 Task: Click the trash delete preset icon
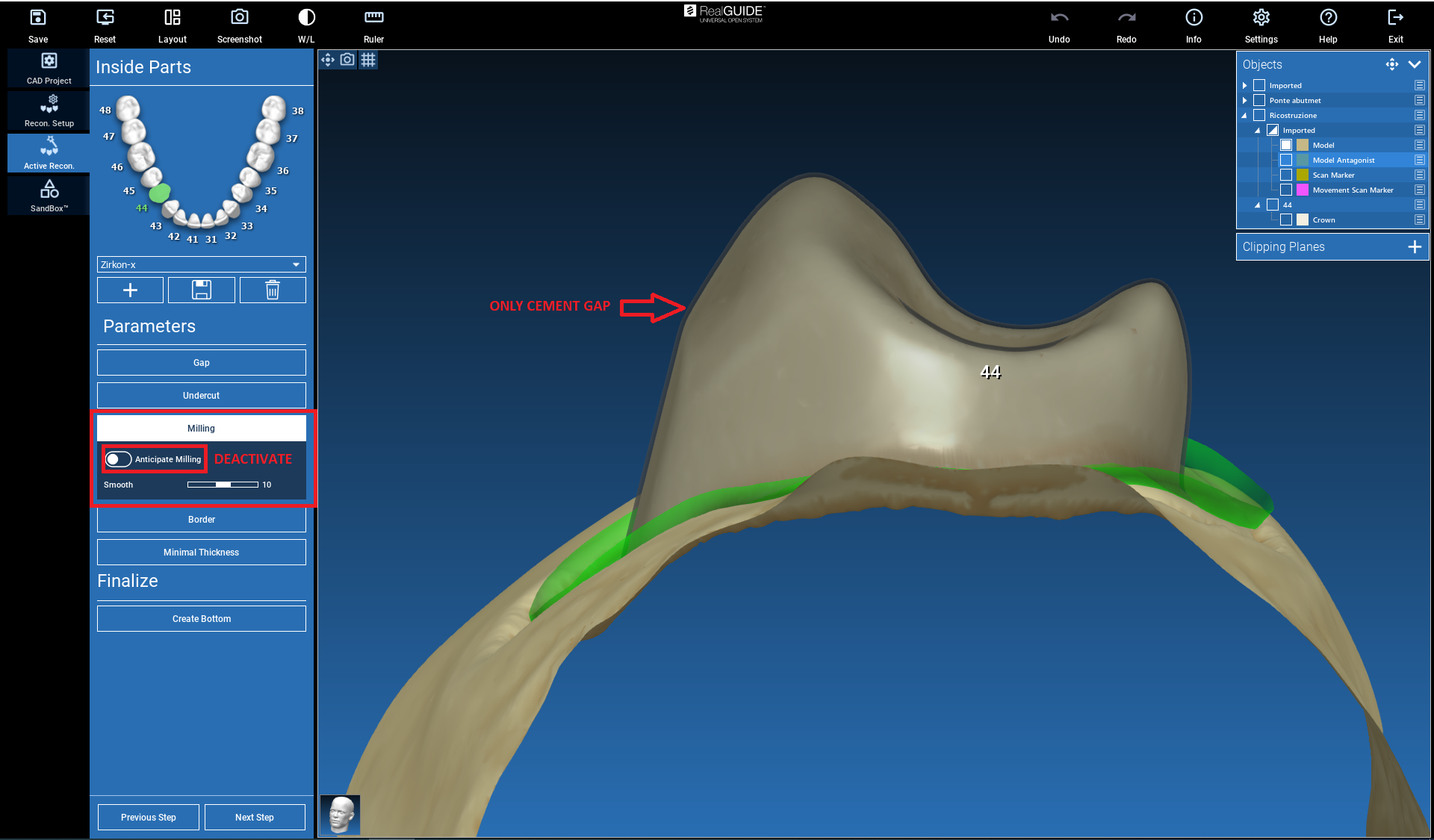(273, 290)
